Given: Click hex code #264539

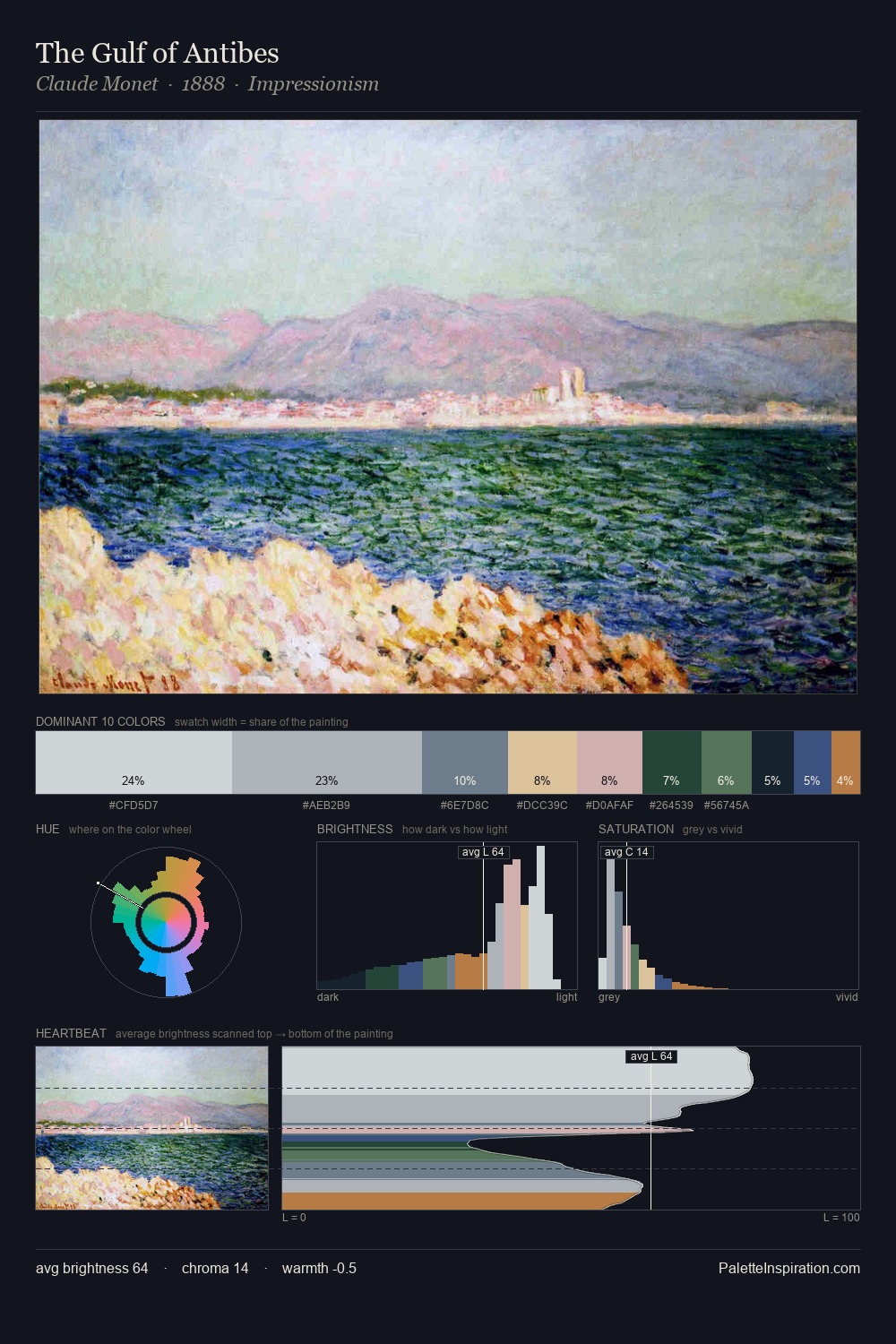Looking at the screenshot, I should [671, 806].
